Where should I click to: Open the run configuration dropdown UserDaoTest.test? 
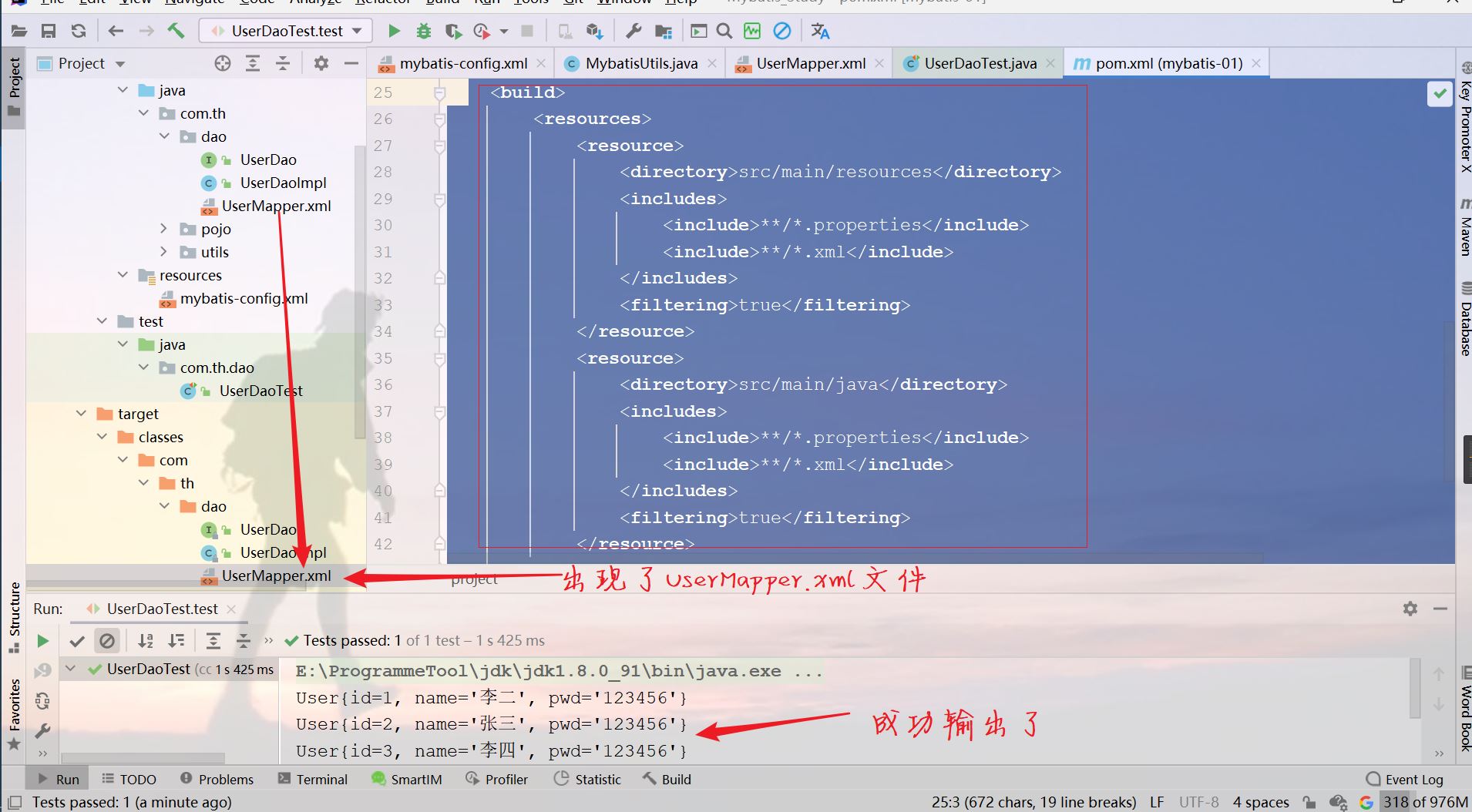286,31
